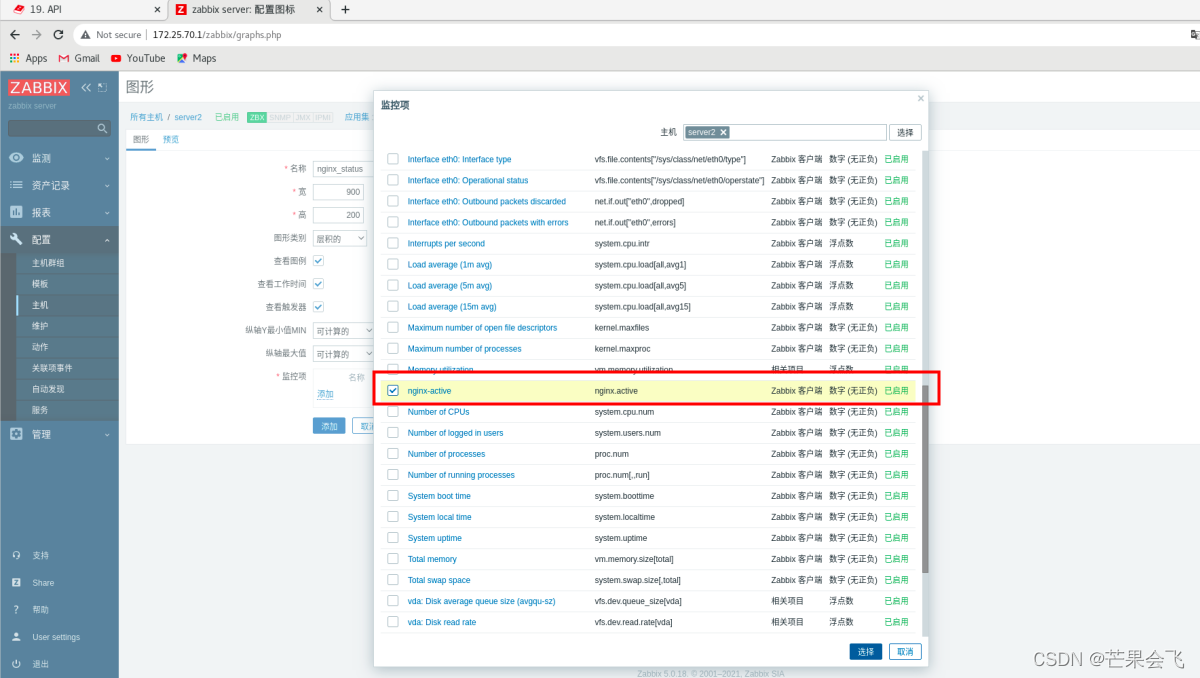The height and width of the screenshot is (678, 1200).
Task: Open 动作 in configuration menu
Action: (x=39, y=347)
